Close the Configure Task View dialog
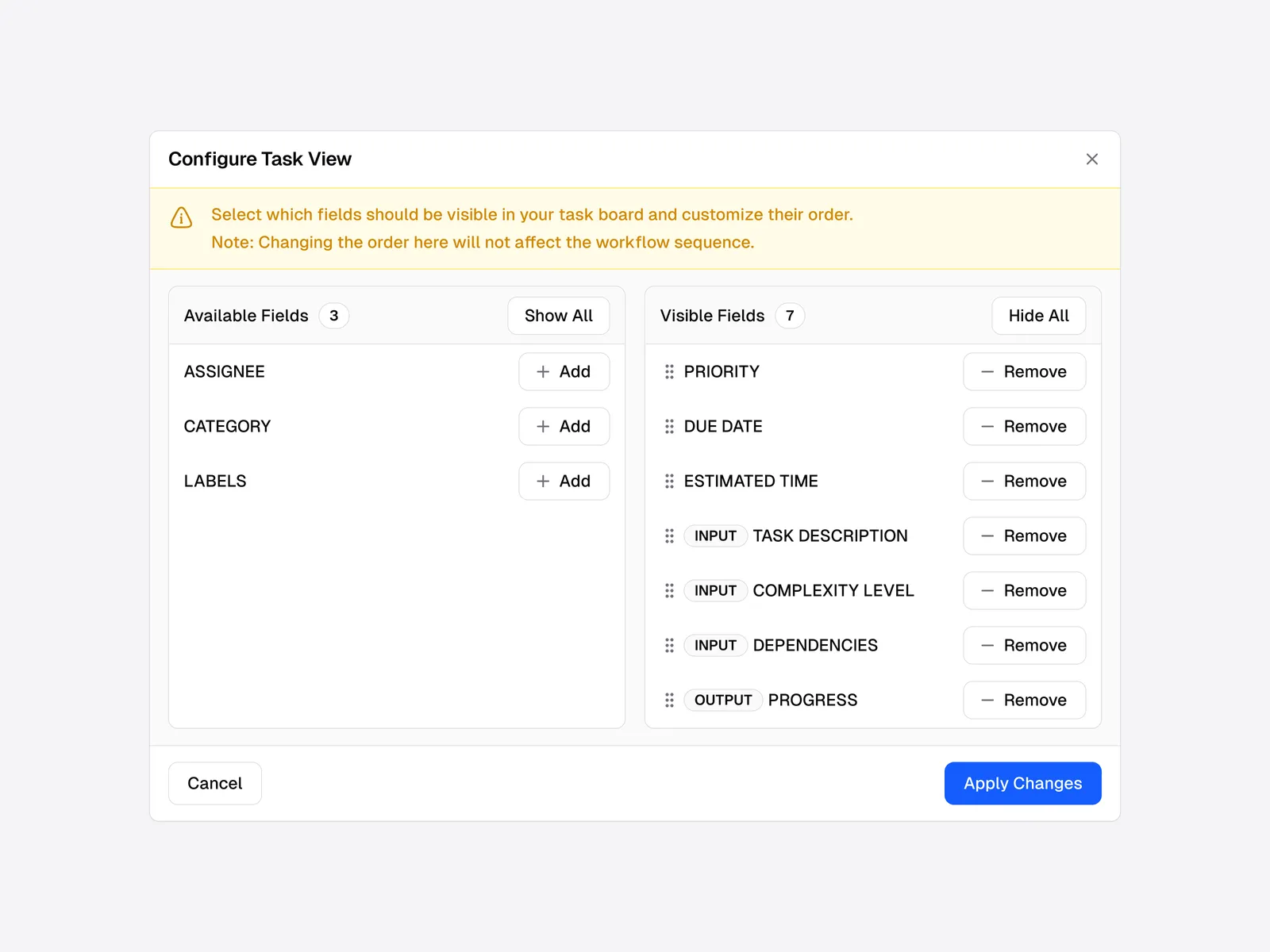Screen dimensions: 1270x952 coord(1091,159)
